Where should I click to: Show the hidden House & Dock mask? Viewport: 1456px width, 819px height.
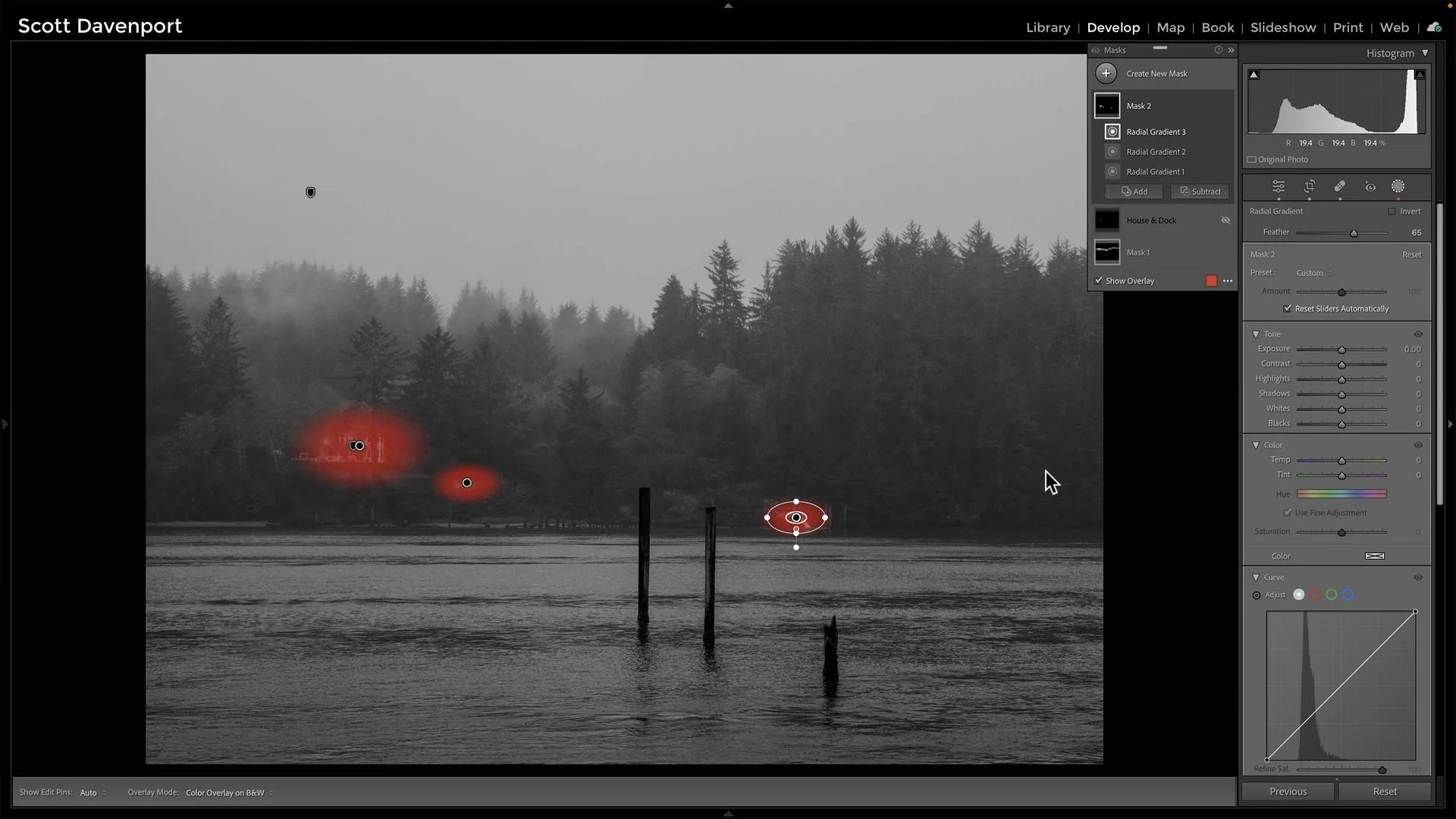[x=1225, y=220]
